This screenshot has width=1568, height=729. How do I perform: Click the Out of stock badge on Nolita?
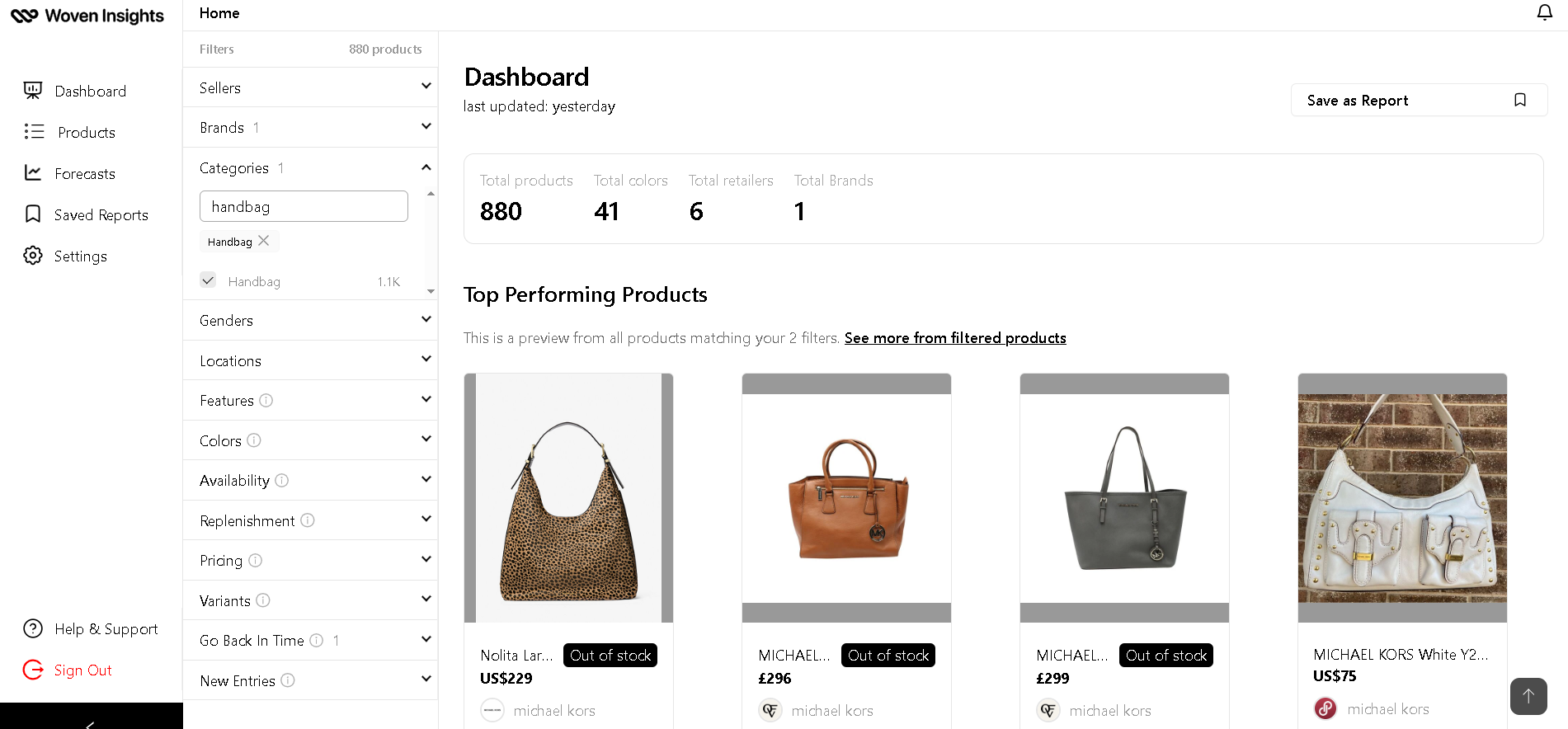point(610,655)
